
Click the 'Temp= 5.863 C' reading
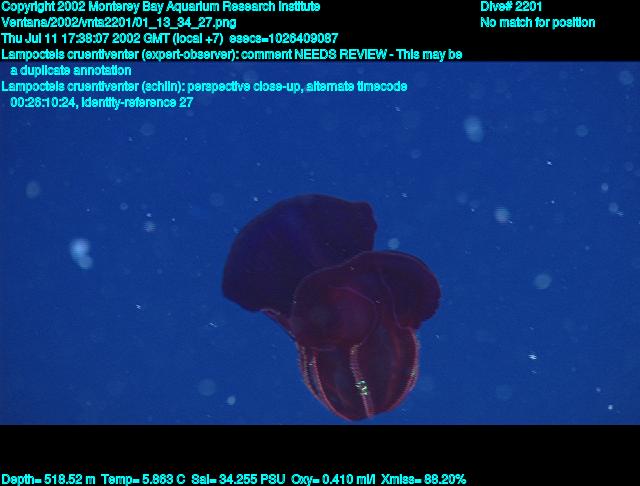tap(143, 479)
